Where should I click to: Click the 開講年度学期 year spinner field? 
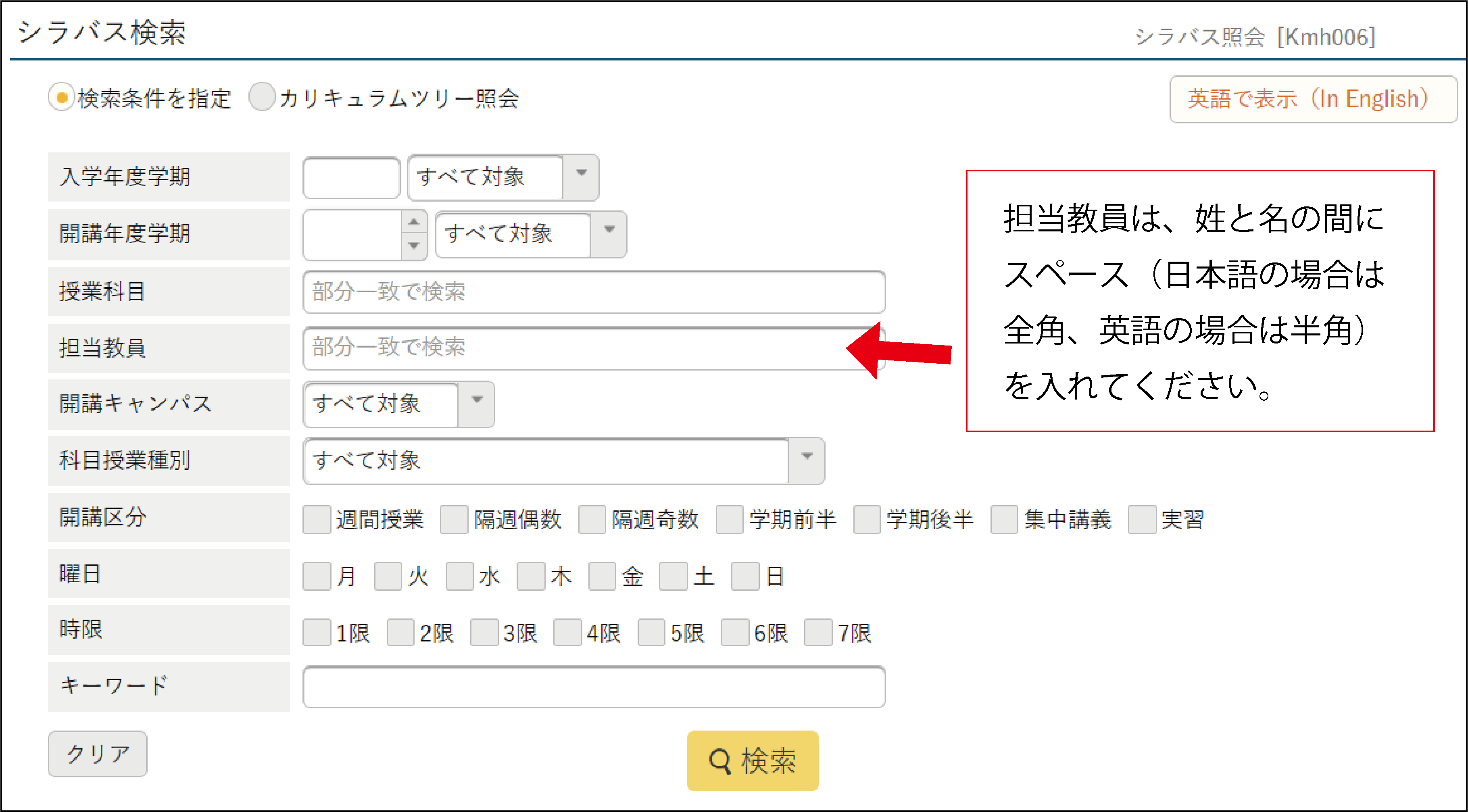(352, 235)
